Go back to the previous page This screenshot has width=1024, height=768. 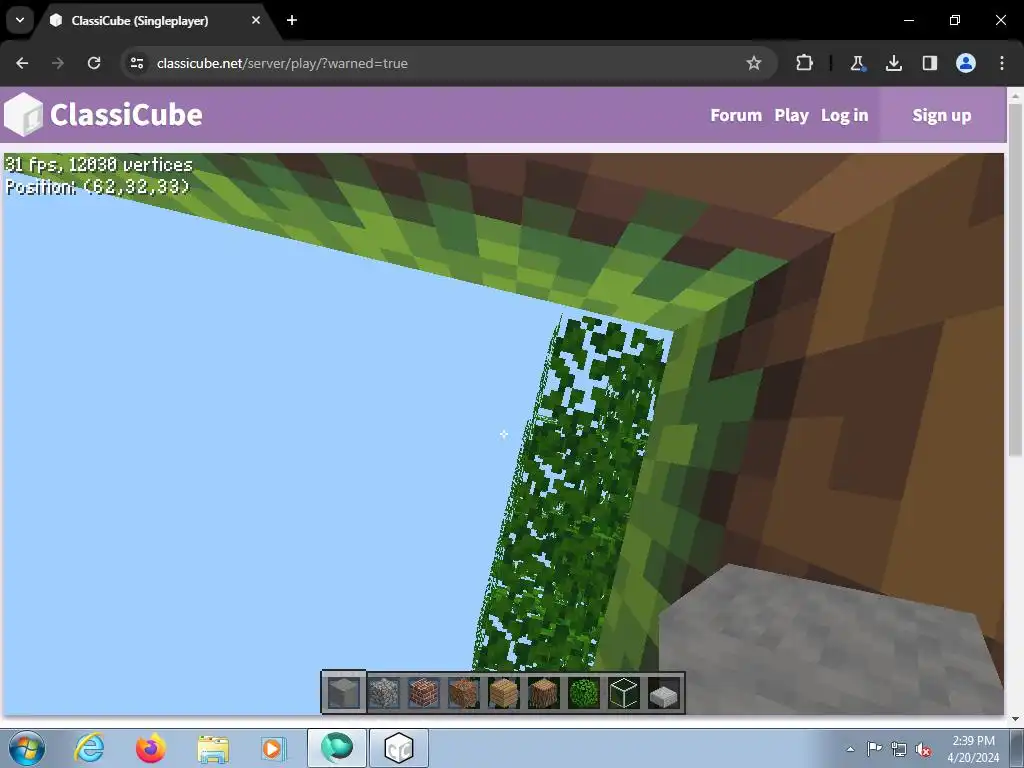22,63
